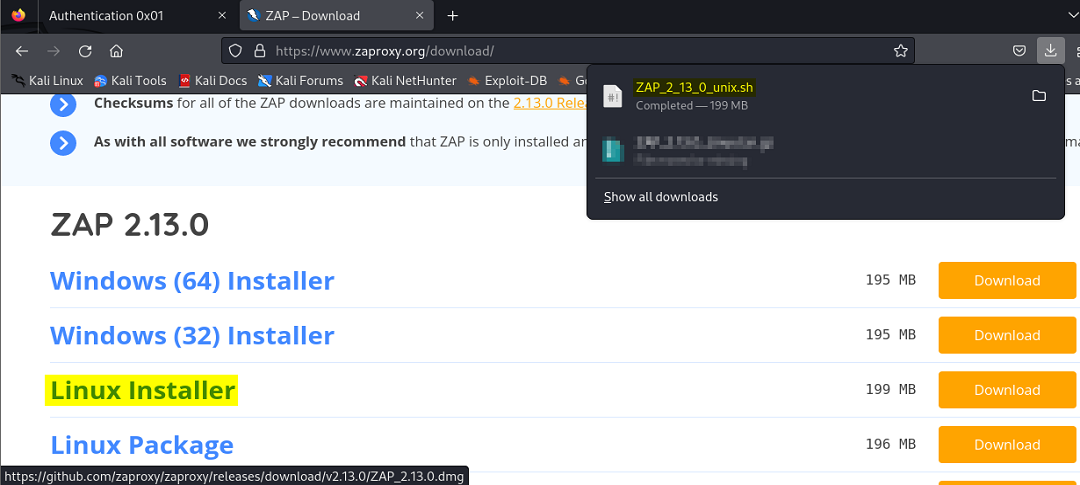This screenshot has height=485, width=1080.
Task: Click the chevron icon beside strongly recommend
Action: click(x=63, y=143)
